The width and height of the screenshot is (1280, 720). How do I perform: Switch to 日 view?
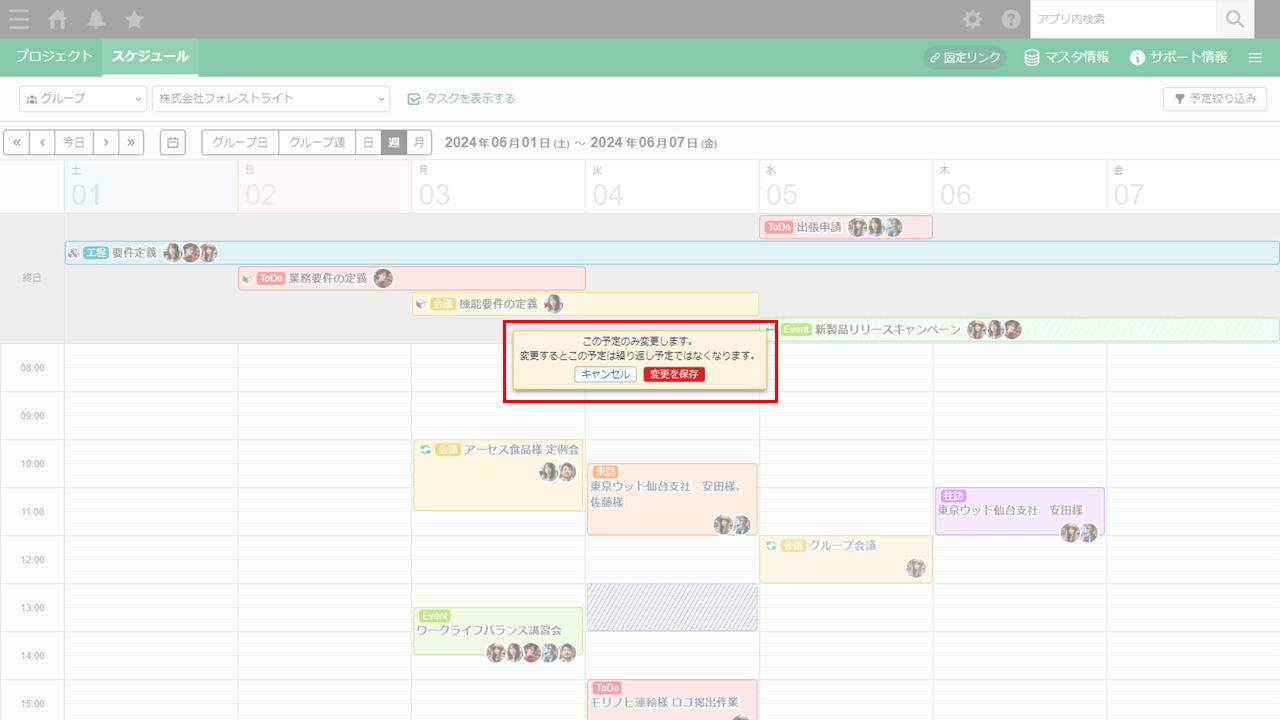click(x=368, y=142)
